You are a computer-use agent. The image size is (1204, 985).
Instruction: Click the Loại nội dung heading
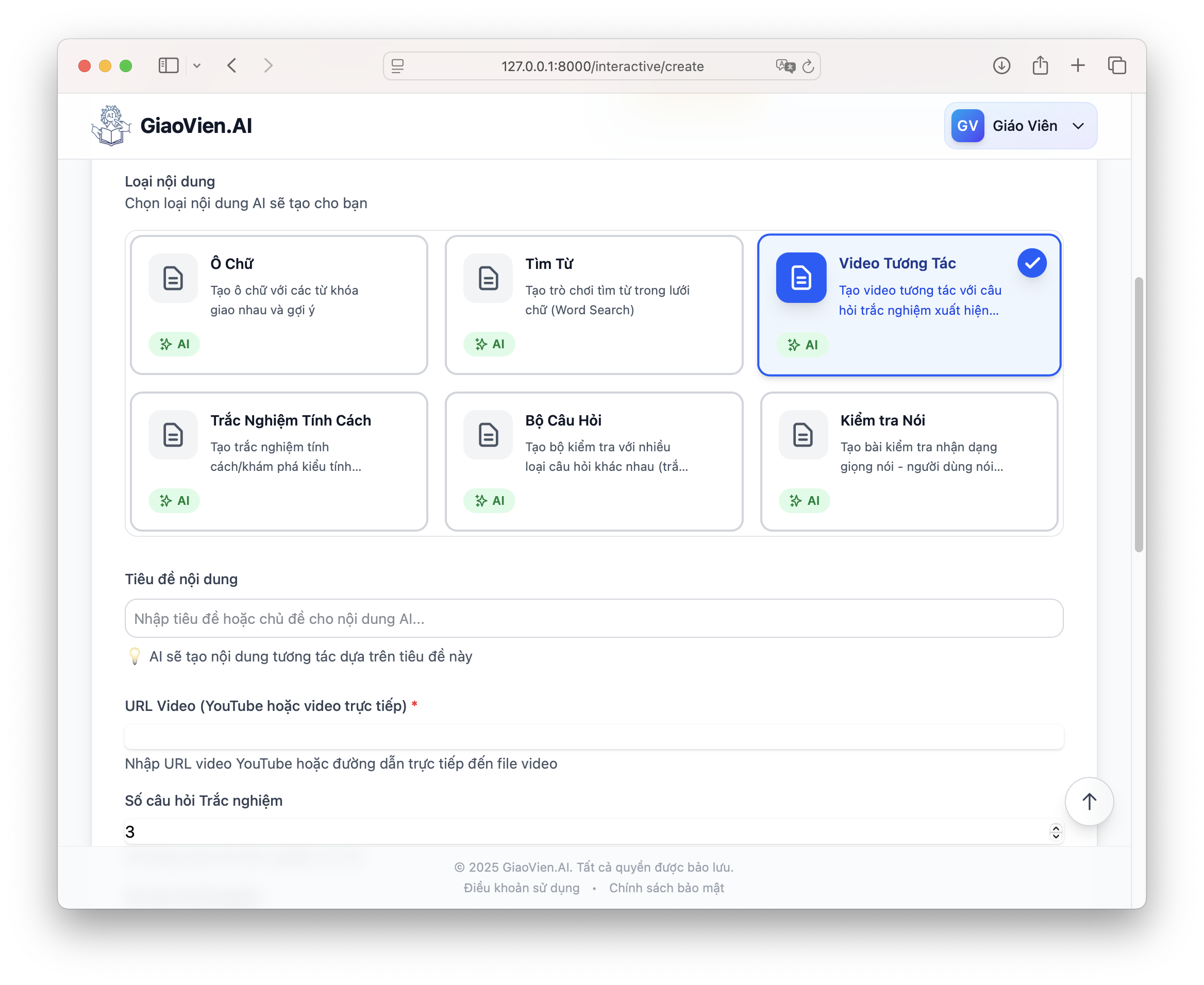click(x=170, y=181)
